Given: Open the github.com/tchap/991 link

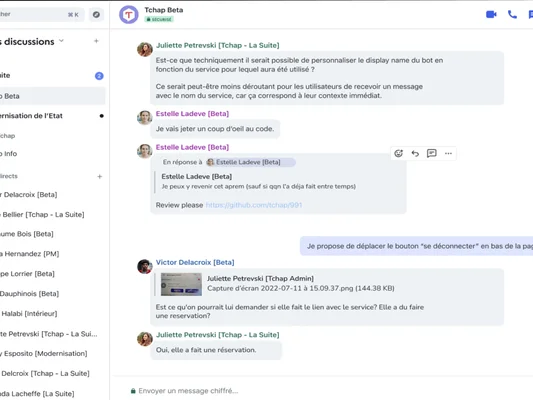Looking at the screenshot, I should (x=254, y=205).
